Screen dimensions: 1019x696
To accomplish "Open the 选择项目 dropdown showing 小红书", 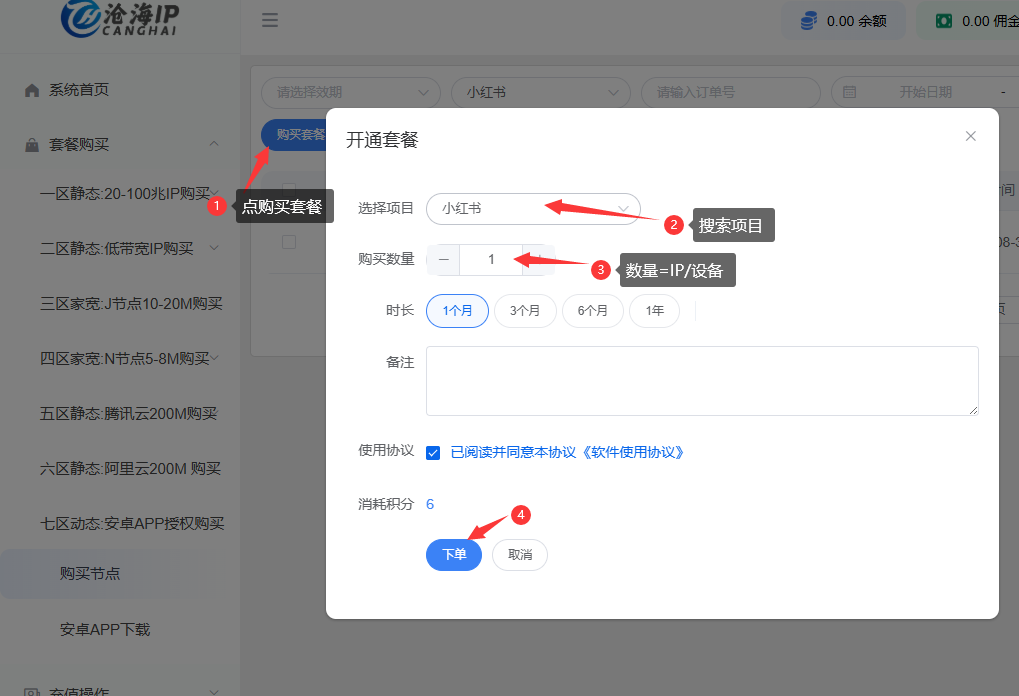I will (x=533, y=208).
